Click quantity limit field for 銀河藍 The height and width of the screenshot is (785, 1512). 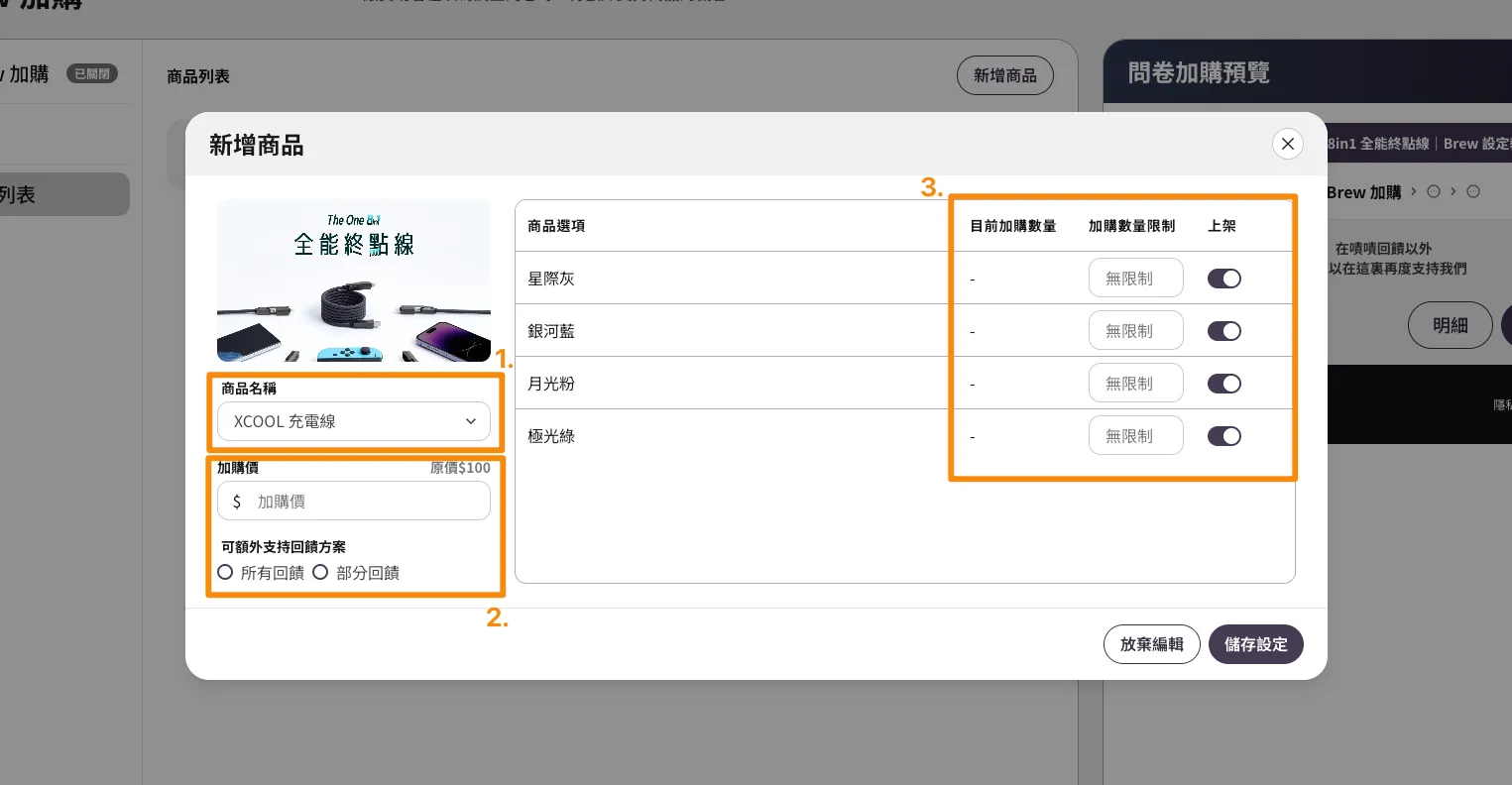[1135, 331]
